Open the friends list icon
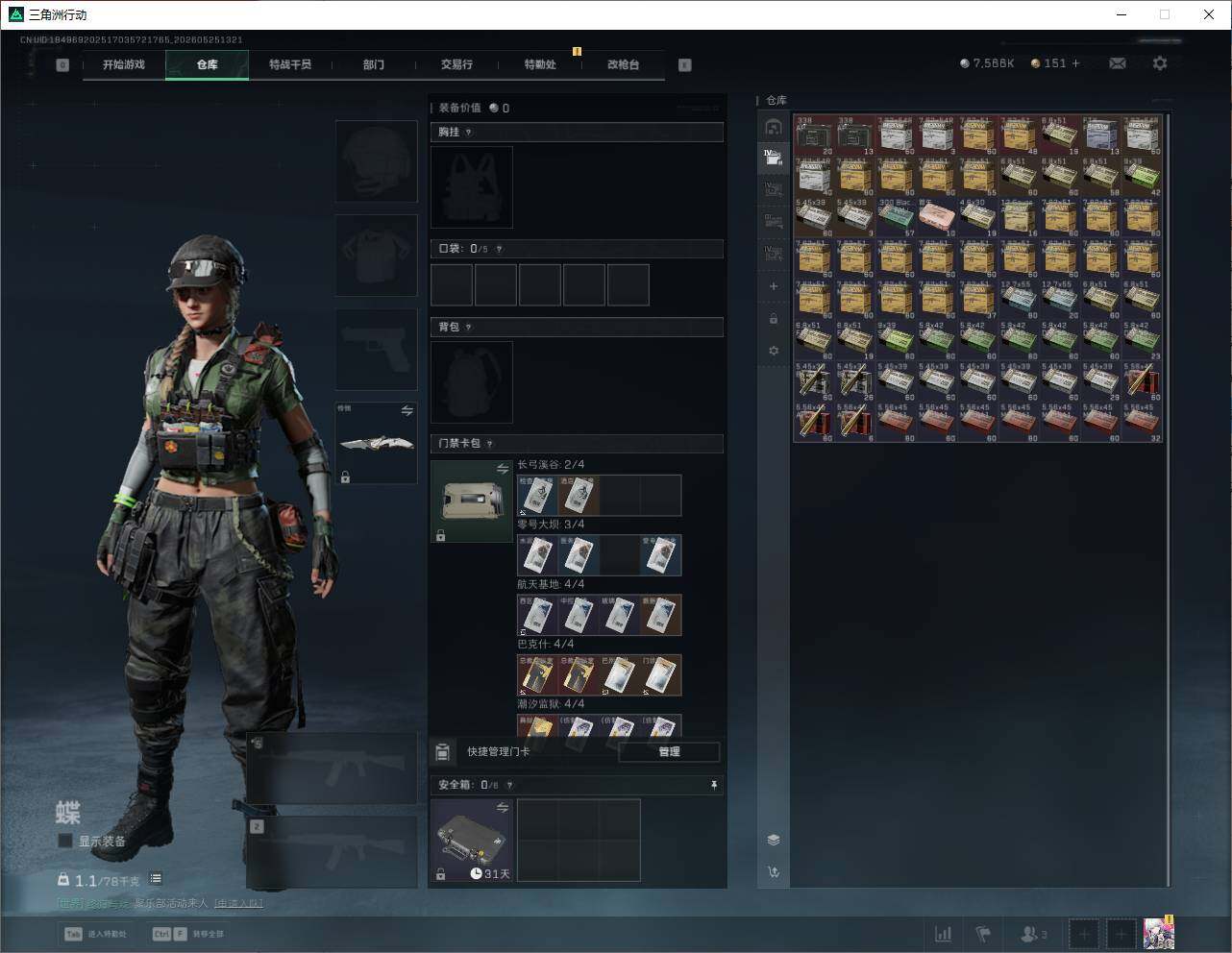 [x=1033, y=934]
